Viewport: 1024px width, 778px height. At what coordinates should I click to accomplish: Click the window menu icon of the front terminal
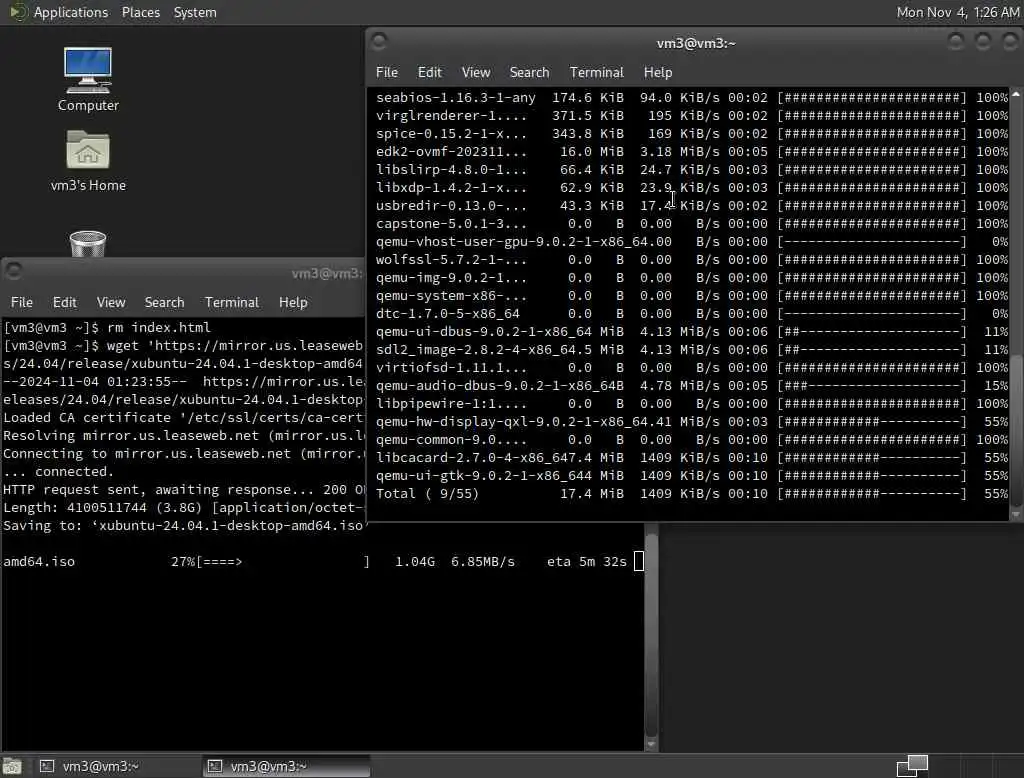point(379,42)
